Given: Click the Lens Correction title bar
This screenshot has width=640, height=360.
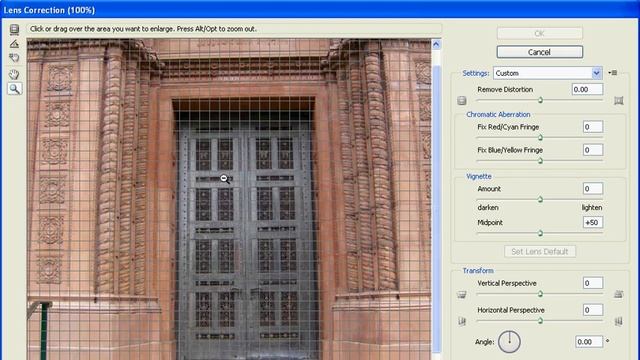Looking at the screenshot, I should click(x=320, y=9).
